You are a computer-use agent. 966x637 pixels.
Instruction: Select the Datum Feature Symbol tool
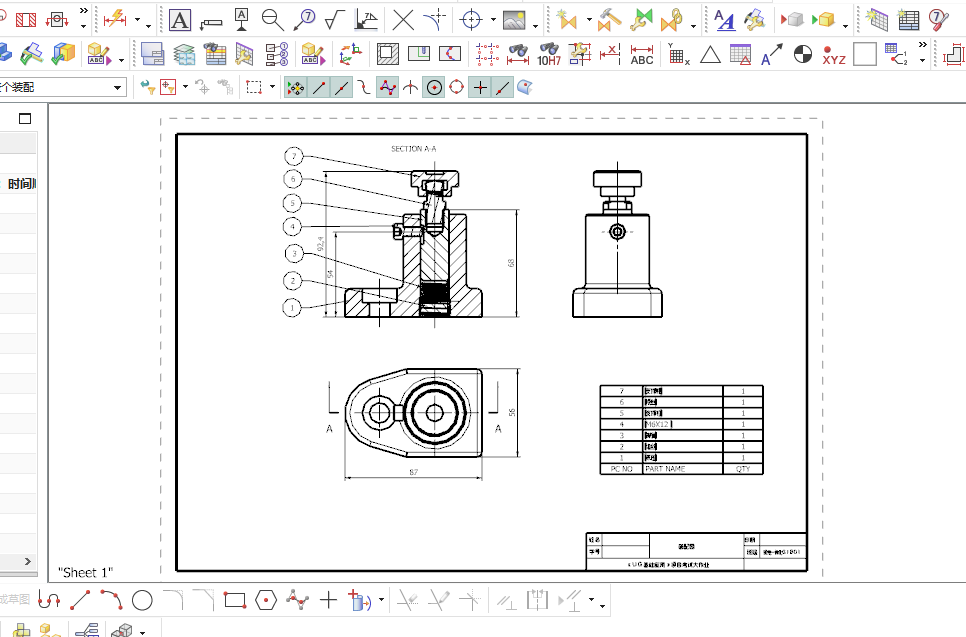242,20
